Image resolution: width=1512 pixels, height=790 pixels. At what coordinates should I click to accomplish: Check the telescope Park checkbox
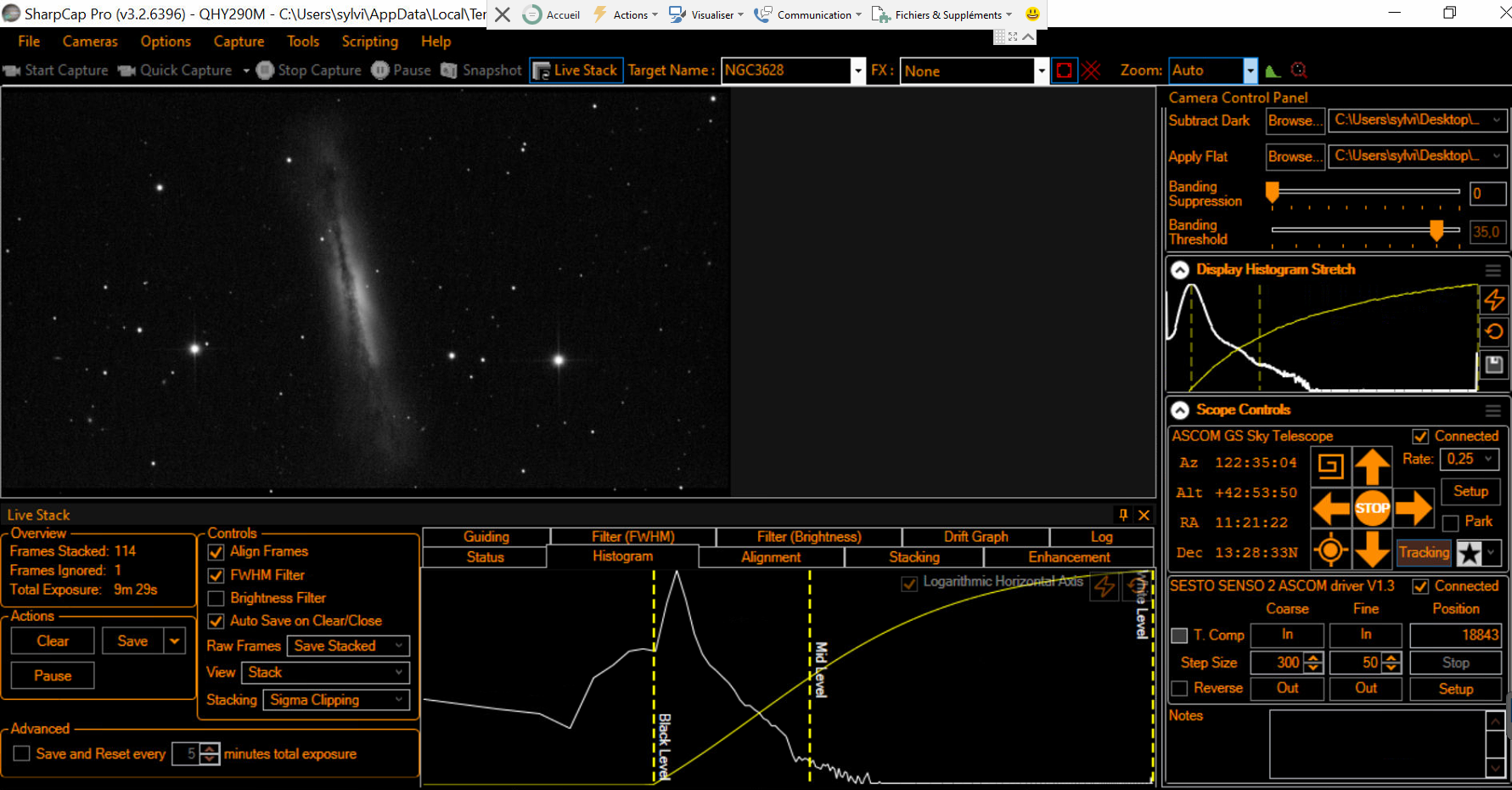click(1451, 522)
